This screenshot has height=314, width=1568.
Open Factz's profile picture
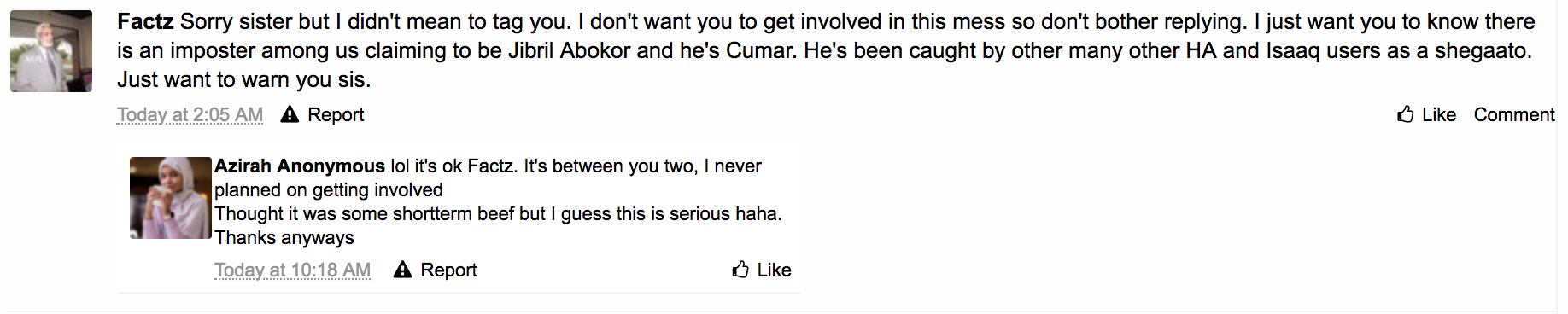[51, 51]
